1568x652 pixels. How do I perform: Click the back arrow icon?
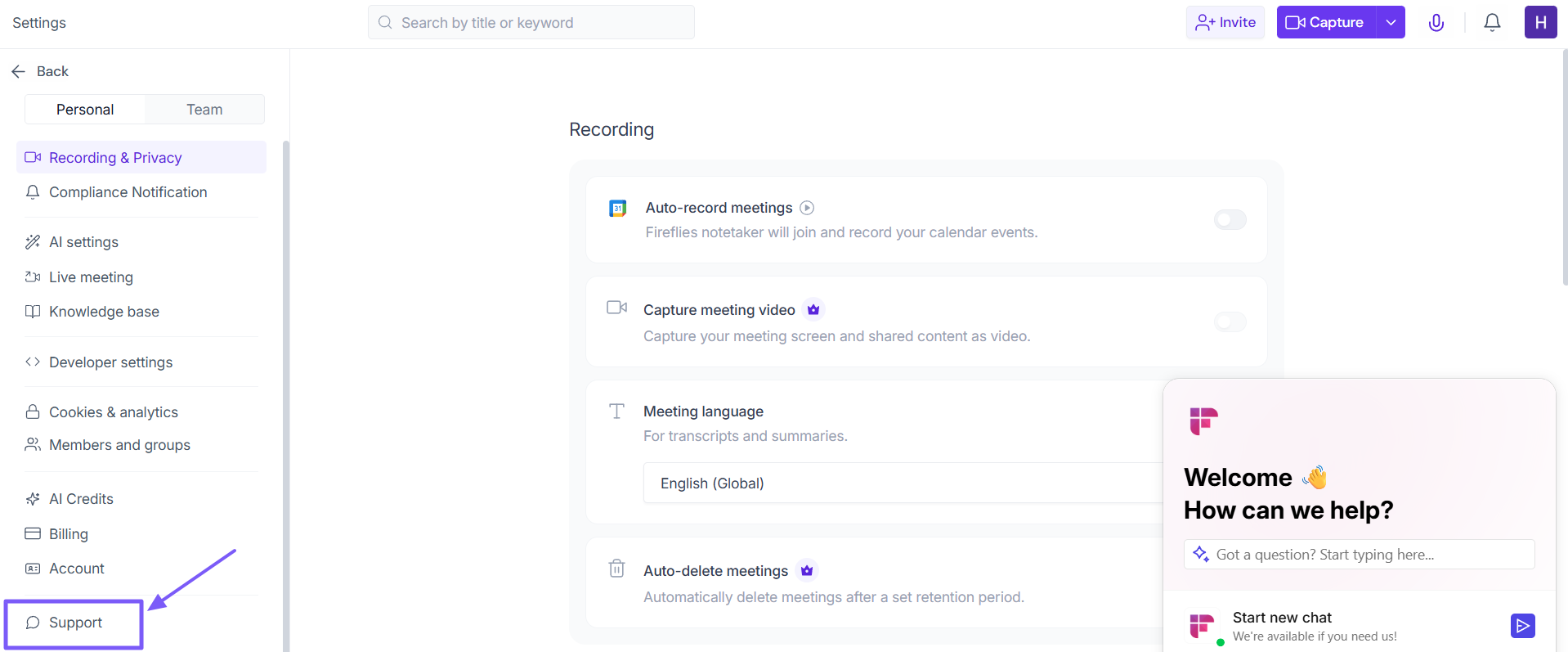point(19,72)
